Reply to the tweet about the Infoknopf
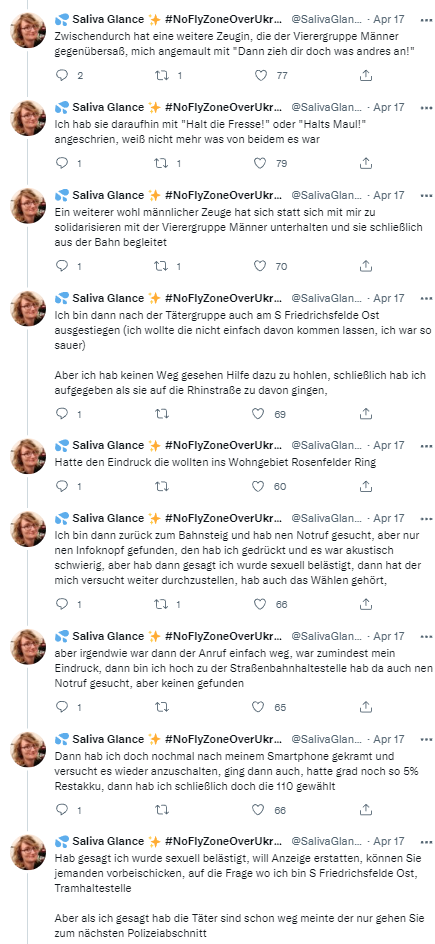 (62, 604)
